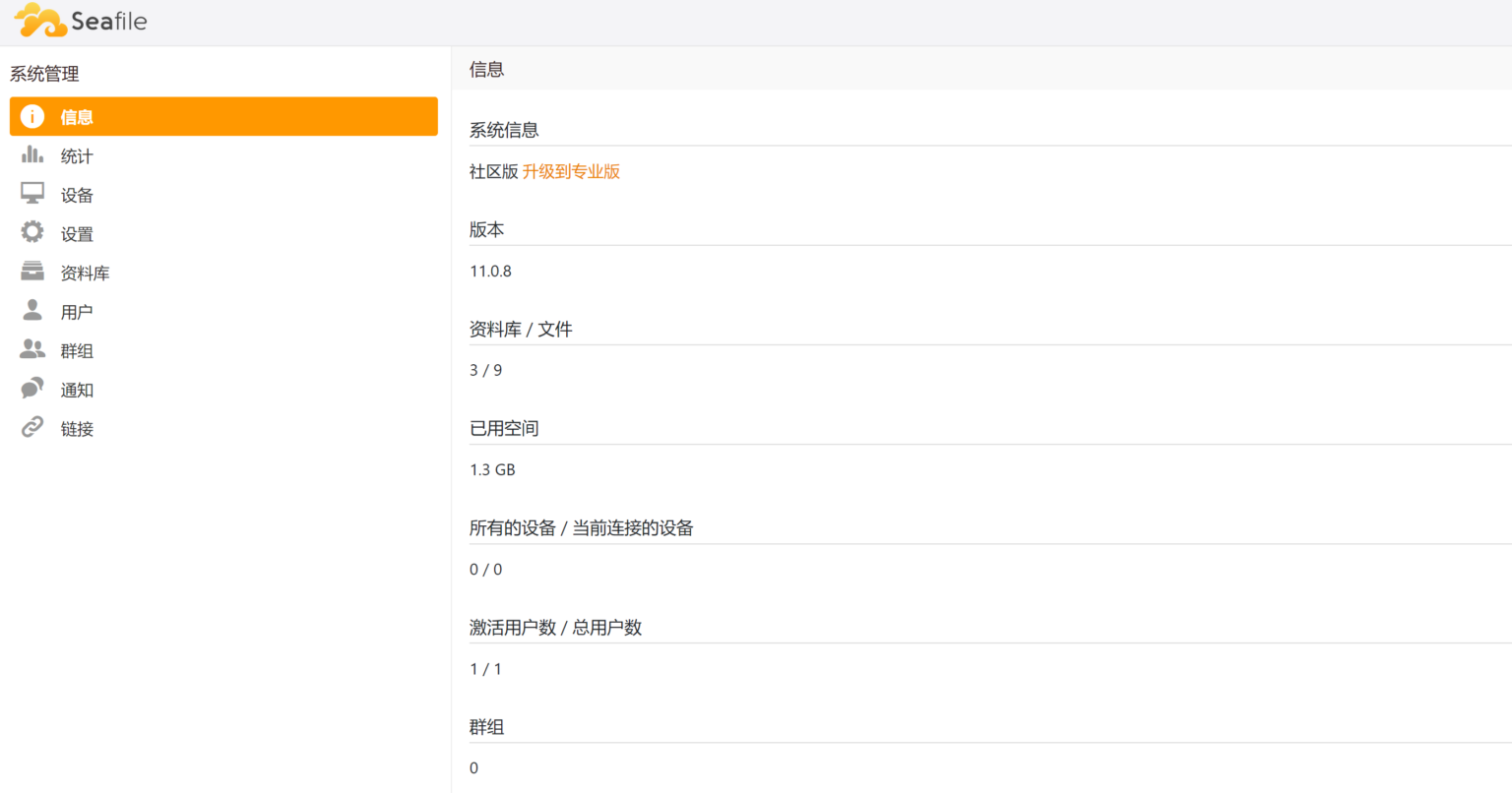Open the 设备 page from sidebar
Screen dimensions: 1512x793
(77, 193)
